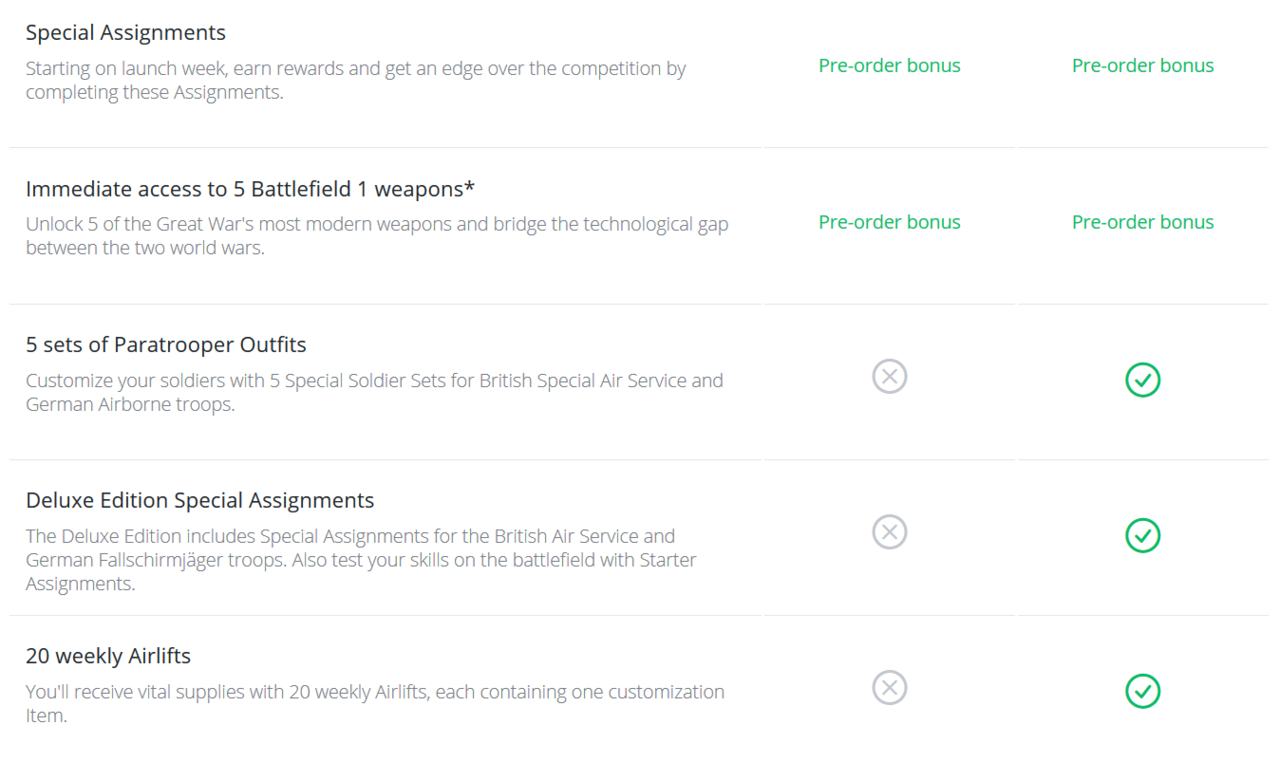This screenshot has height=762, width=1280.
Task: Click gray X icon for 20 weekly Airlifts
Action: 889,688
